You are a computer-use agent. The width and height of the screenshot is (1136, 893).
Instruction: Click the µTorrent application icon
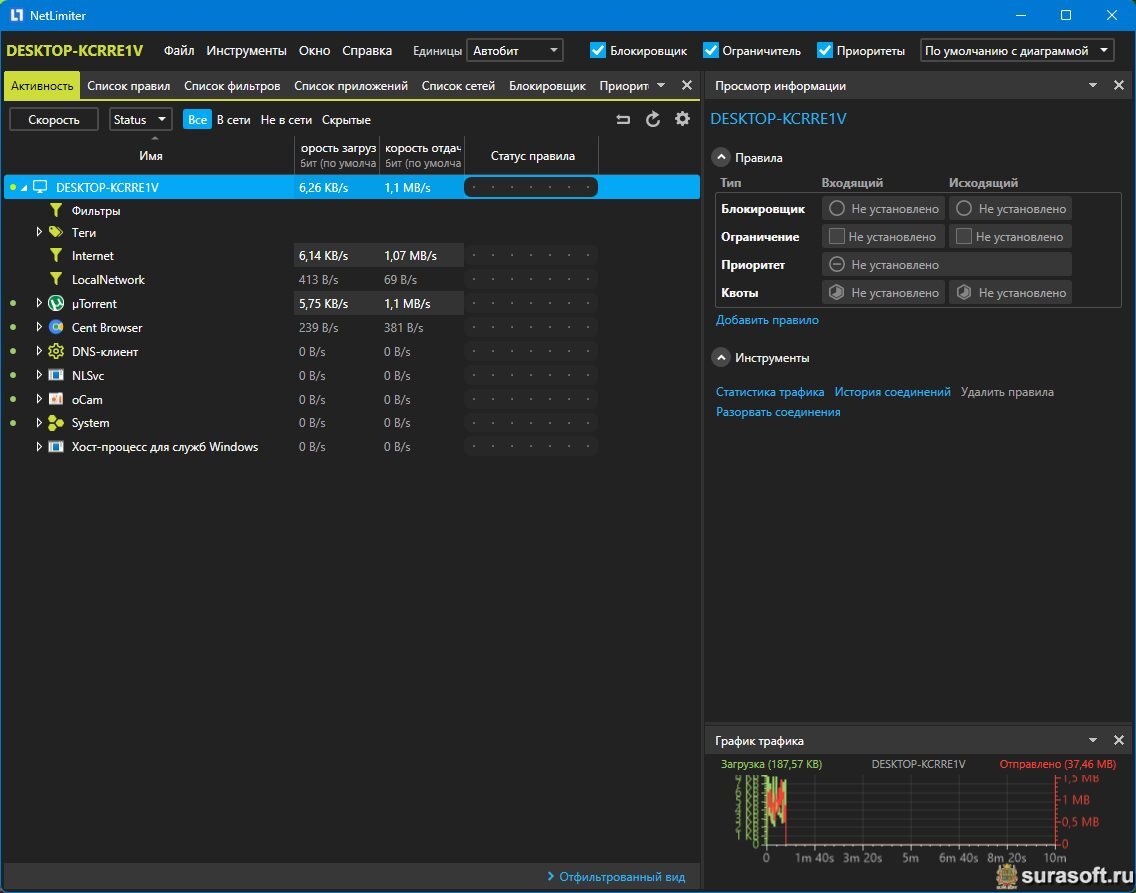[x=56, y=303]
